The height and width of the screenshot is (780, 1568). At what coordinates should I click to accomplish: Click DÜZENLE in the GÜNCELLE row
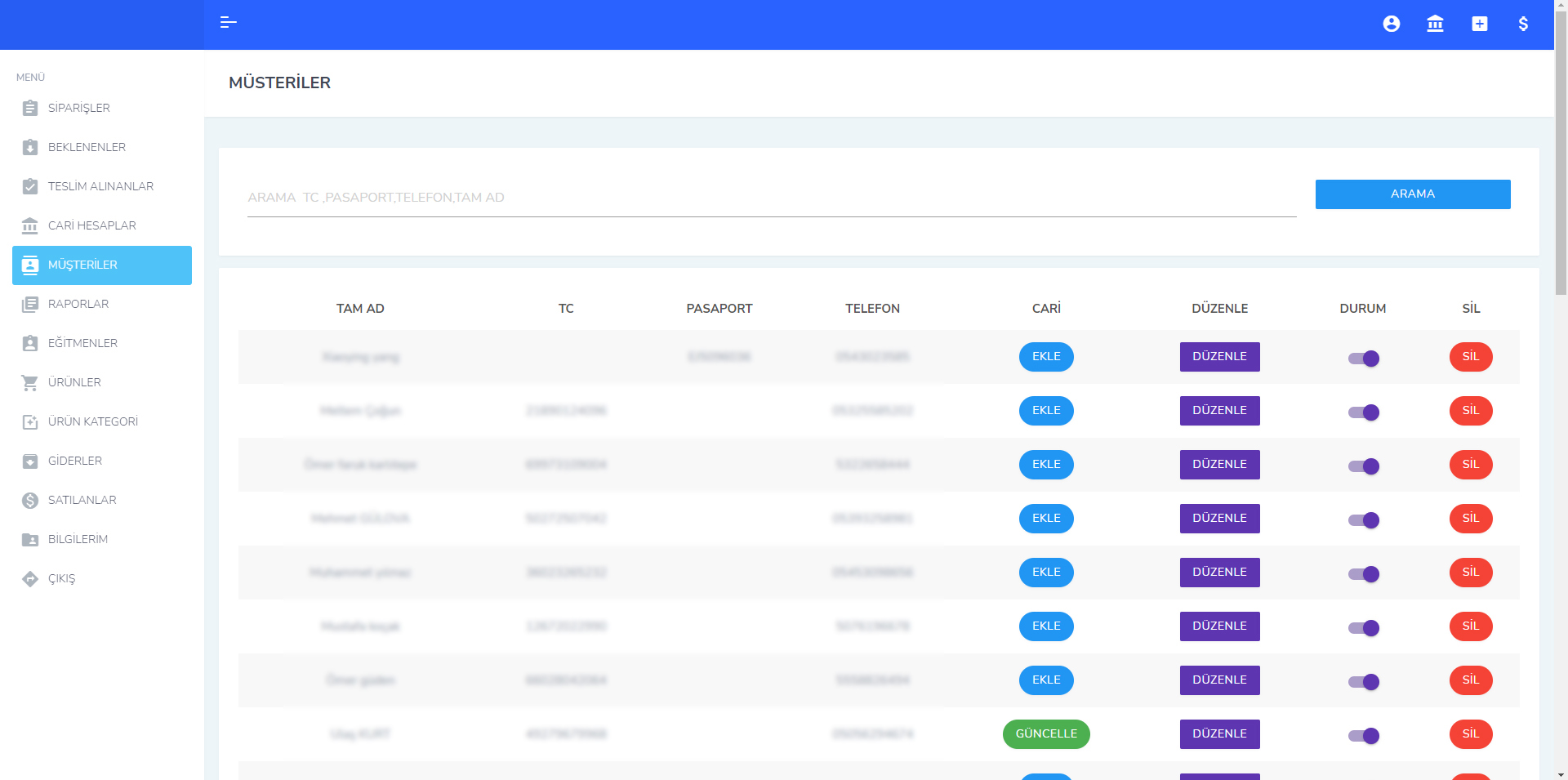[x=1219, y=734]
